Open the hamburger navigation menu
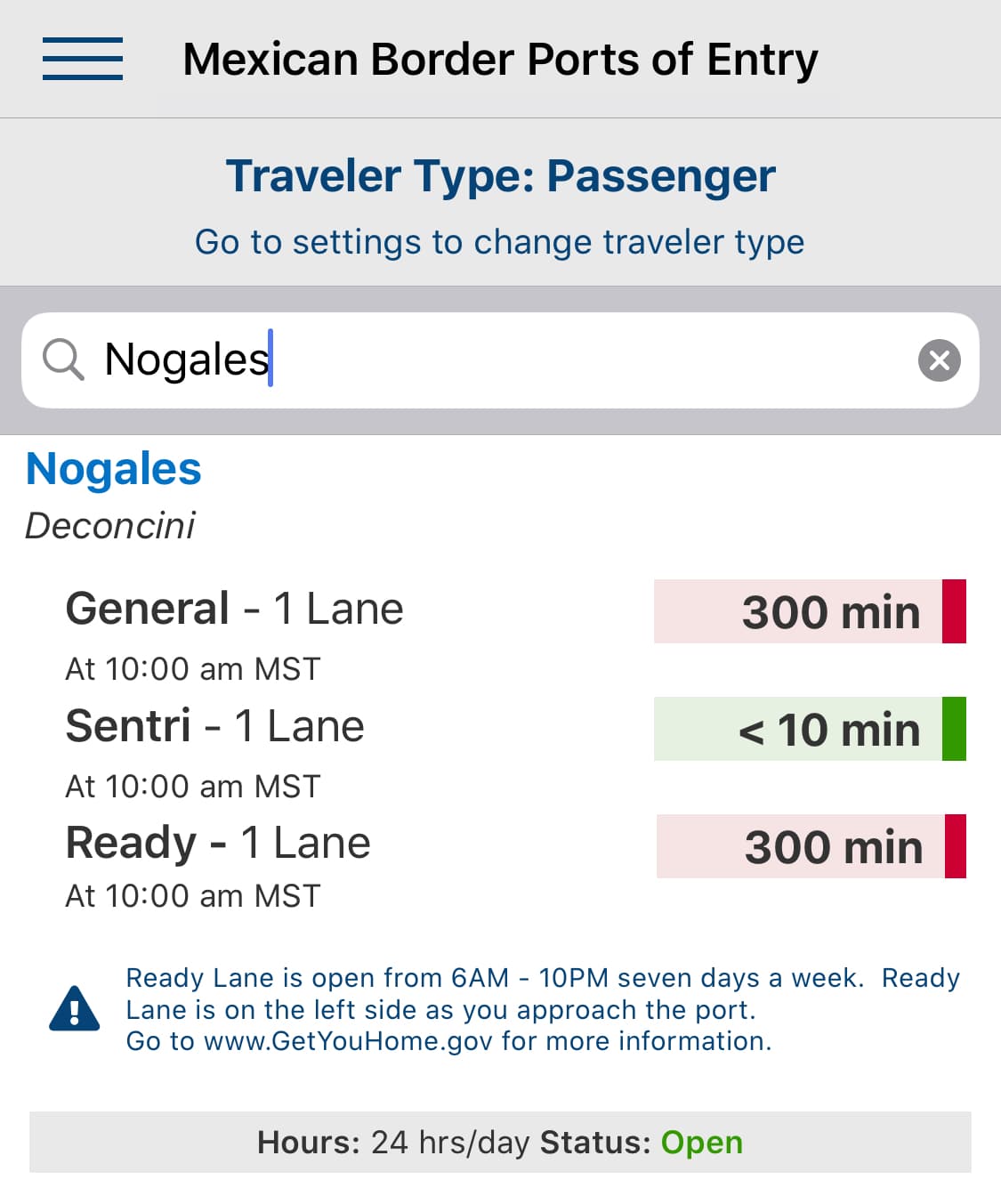This screenshot has height=1204, width=1001. 83,59
